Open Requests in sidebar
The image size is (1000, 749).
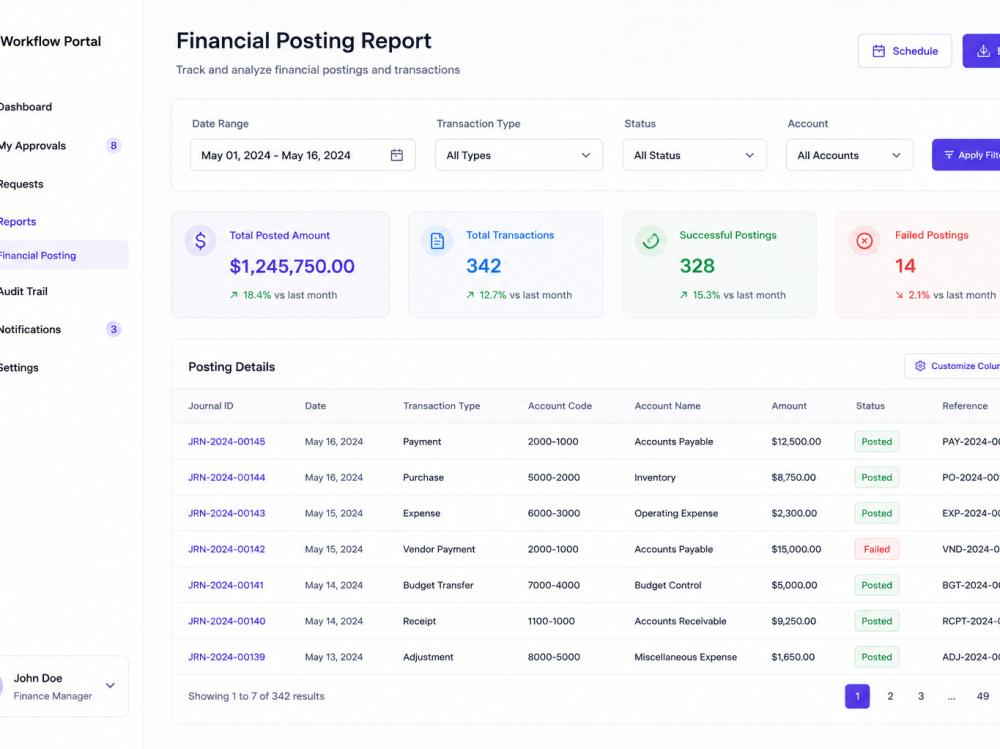coord(22,184)
